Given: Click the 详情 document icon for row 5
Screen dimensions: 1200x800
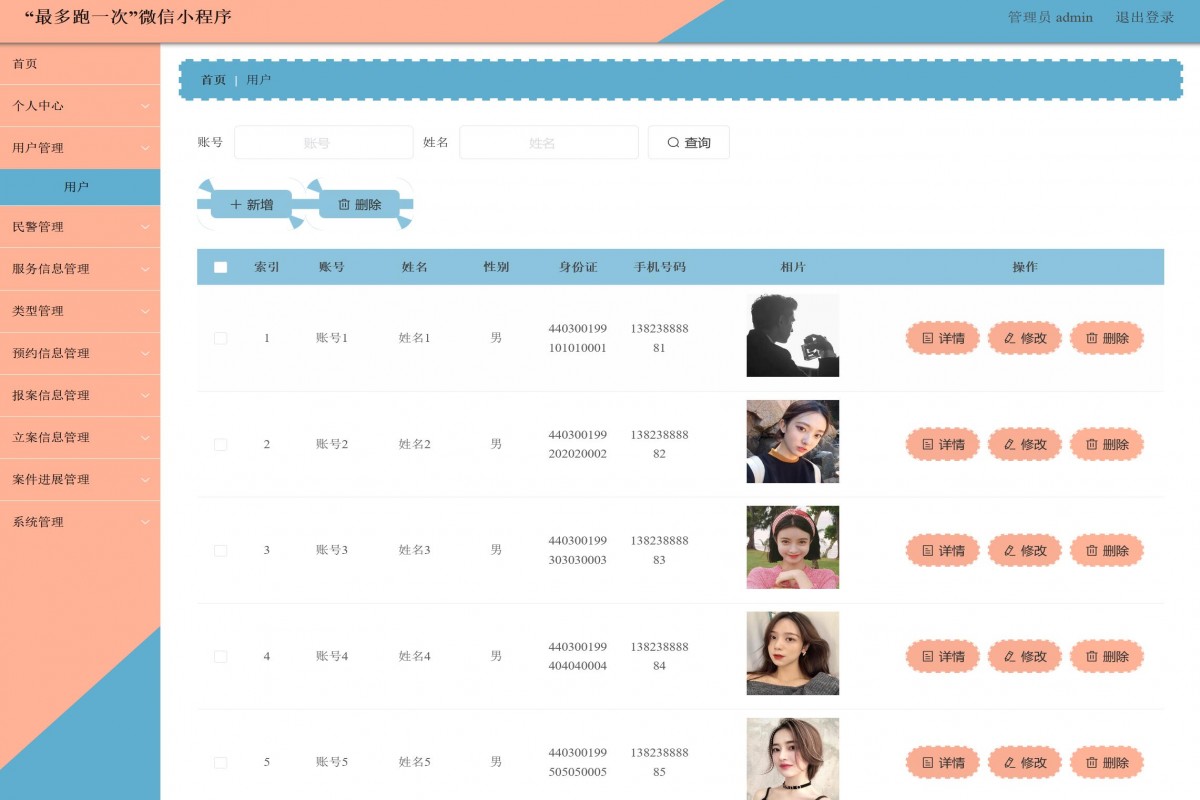Looking at the screenshot, I should point(927,763).
